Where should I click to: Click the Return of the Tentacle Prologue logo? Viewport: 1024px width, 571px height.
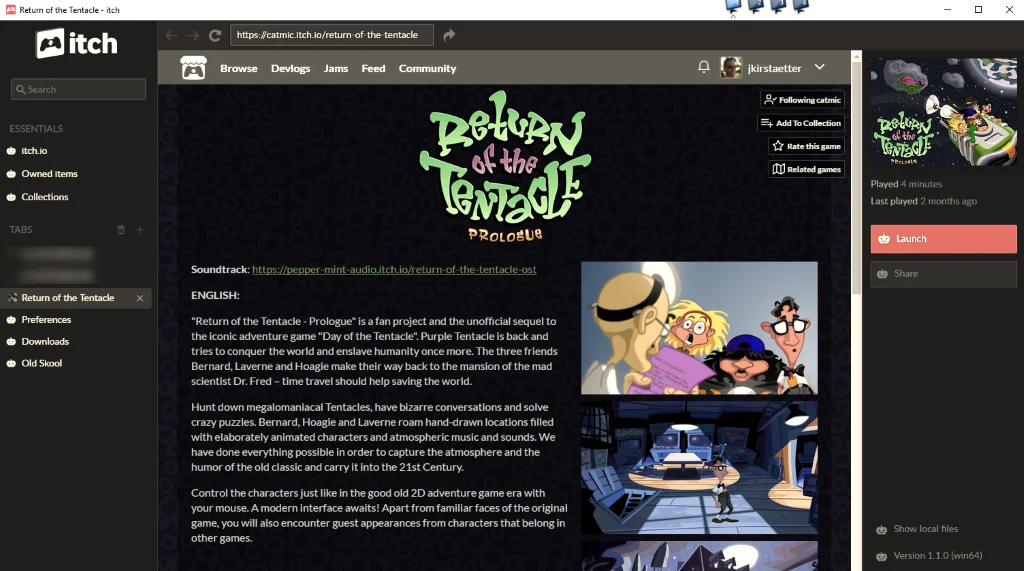[x=505, y=166]
